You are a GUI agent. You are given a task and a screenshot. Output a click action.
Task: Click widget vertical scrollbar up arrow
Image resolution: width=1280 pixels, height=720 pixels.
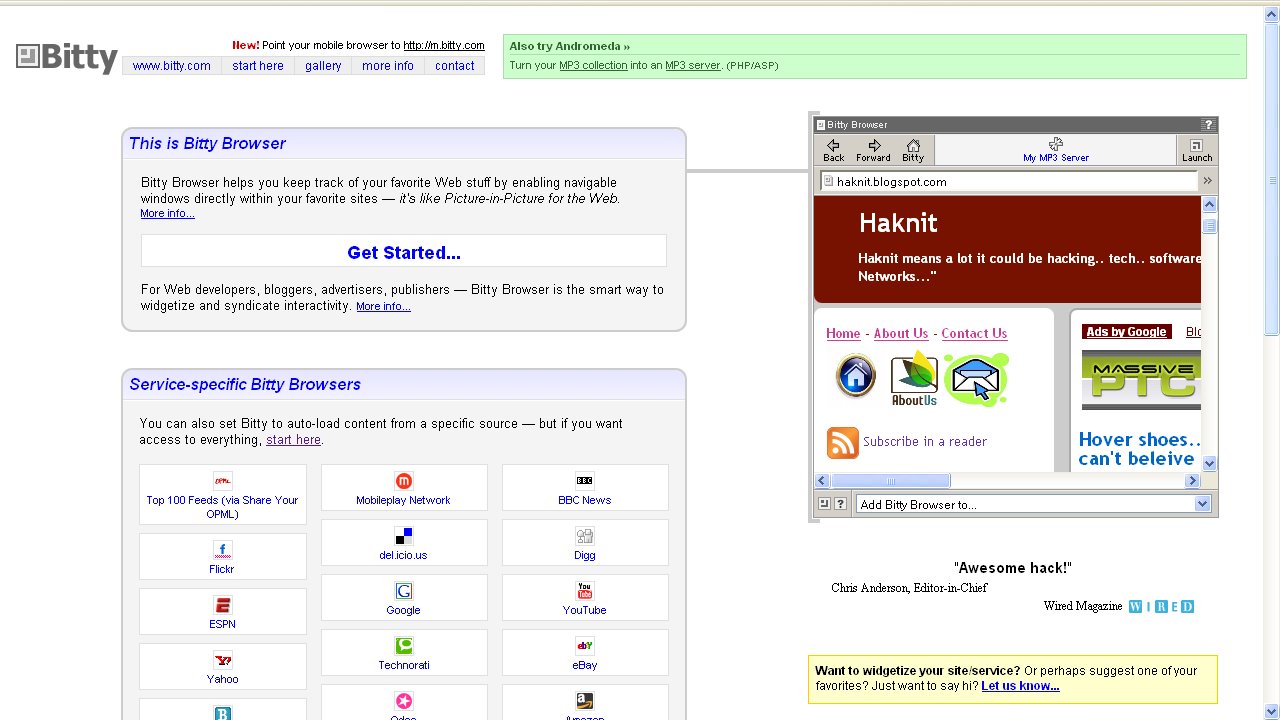[x=1209, y=204]
